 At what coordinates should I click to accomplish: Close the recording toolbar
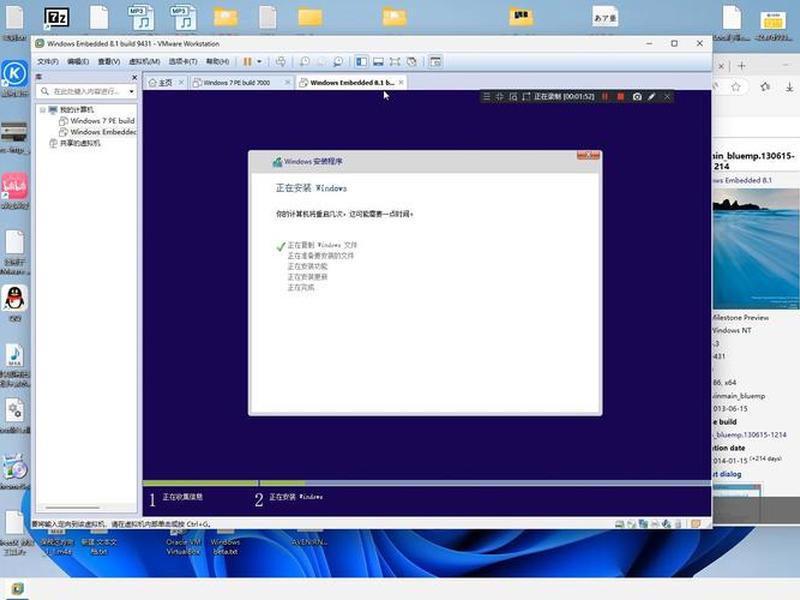click(x=667, y=96)
